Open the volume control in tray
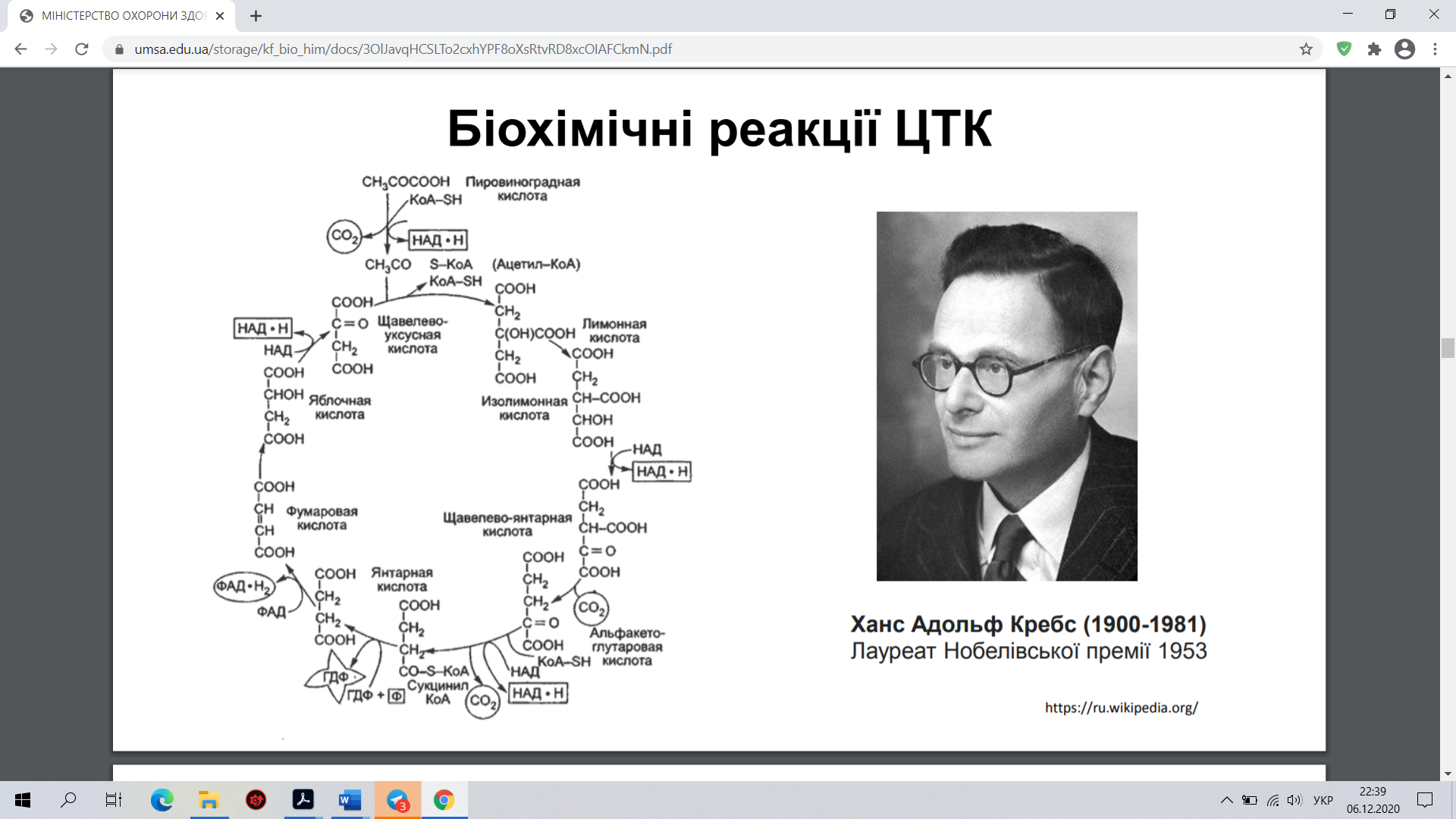This screenshot has height=819, width=1456. 1294,800
